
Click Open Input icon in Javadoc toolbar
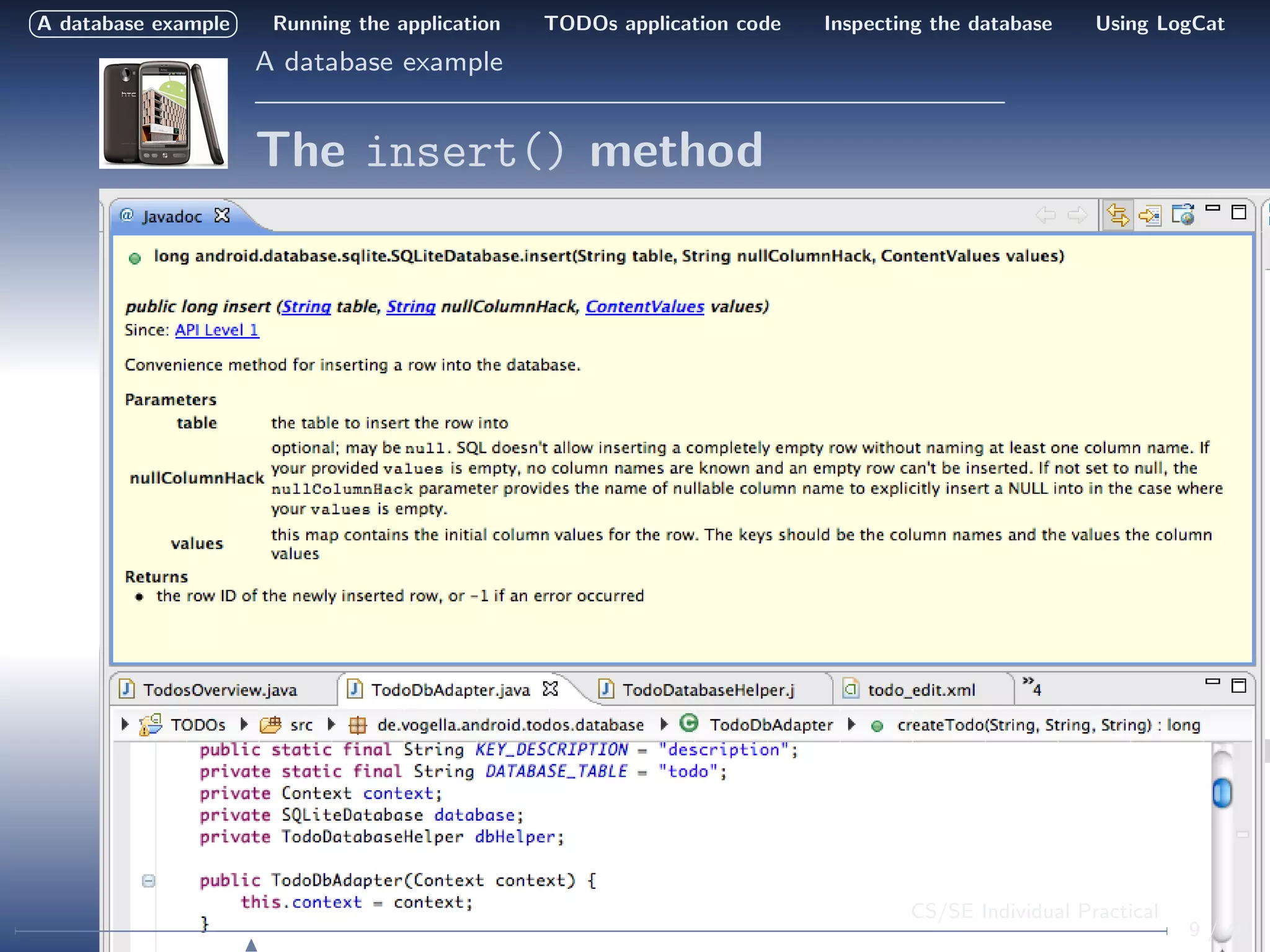[x=1150, y=215]
